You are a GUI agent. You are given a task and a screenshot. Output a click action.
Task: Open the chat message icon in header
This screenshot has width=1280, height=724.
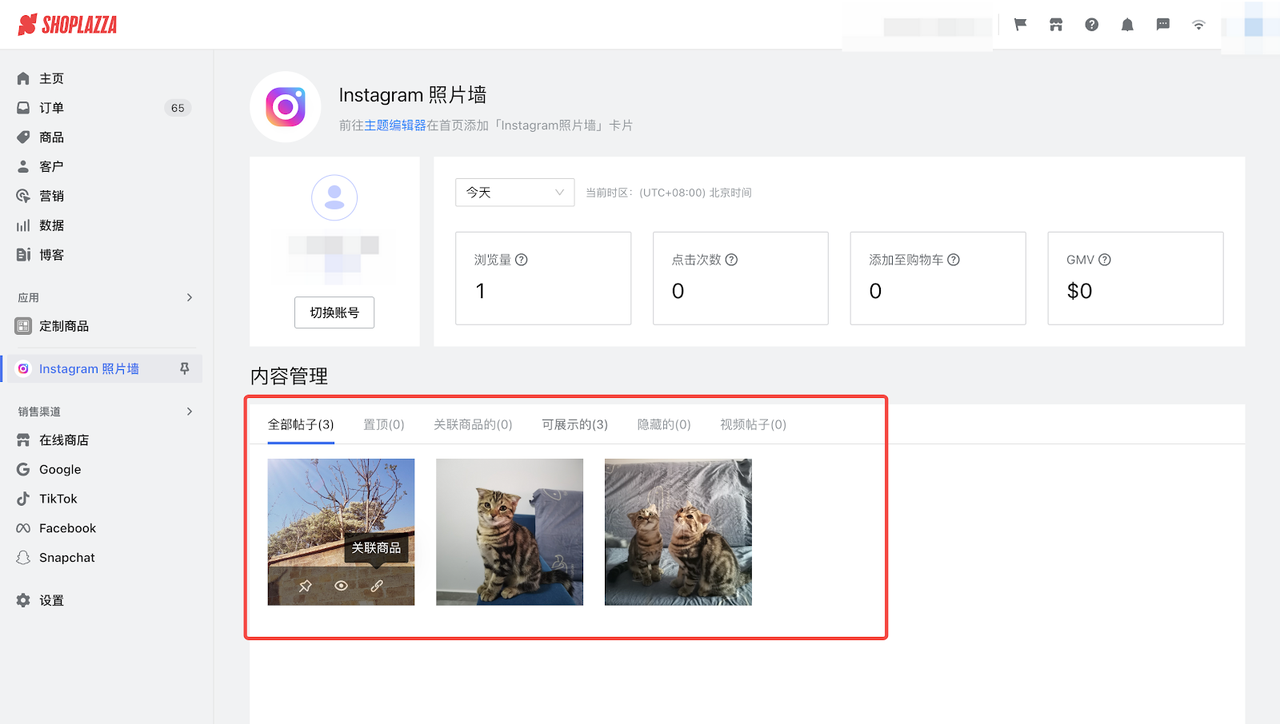point(1163,25)
